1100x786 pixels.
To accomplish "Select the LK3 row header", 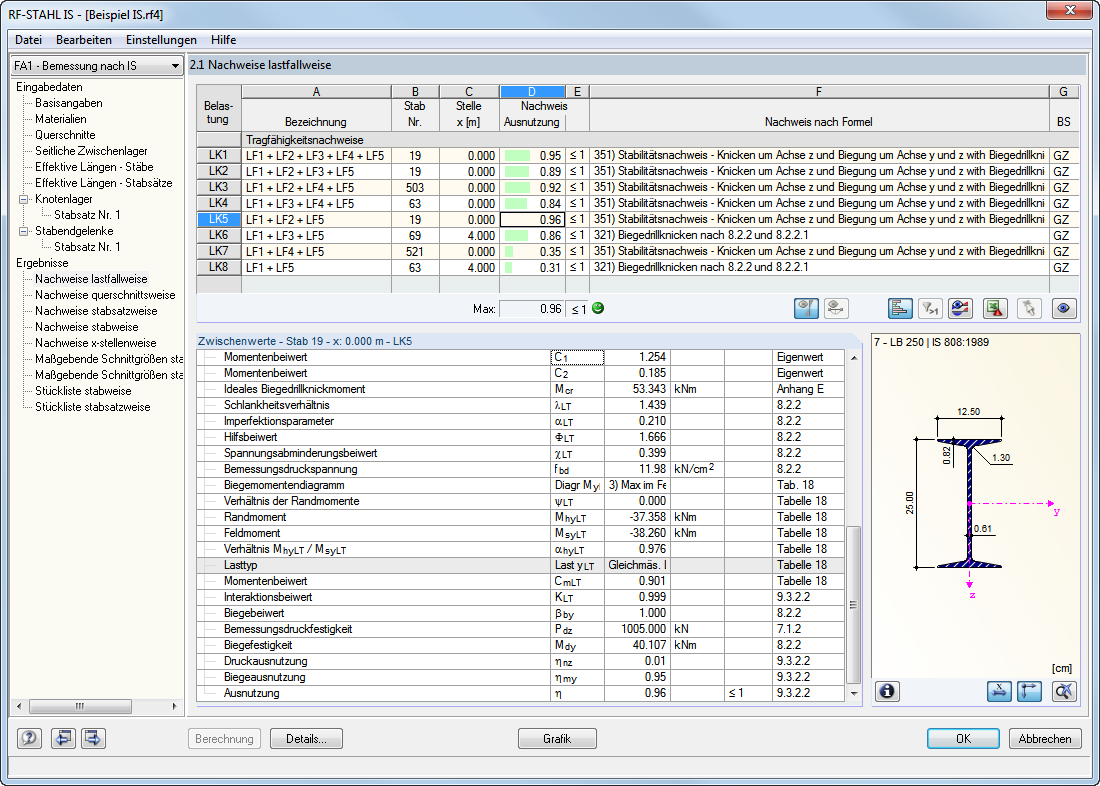I will click(218, 187).
